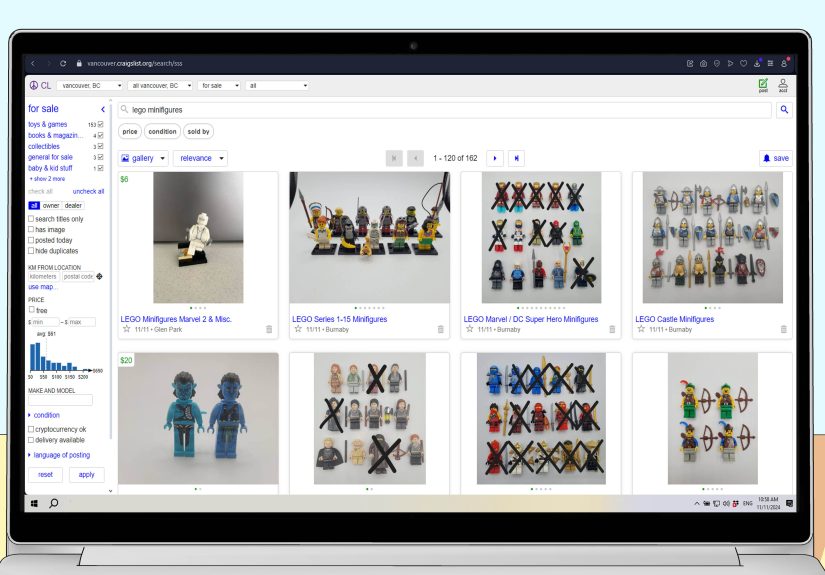The image size is (825, 575).
Task: Click the browser downloads icon
Action: [757, 63]
